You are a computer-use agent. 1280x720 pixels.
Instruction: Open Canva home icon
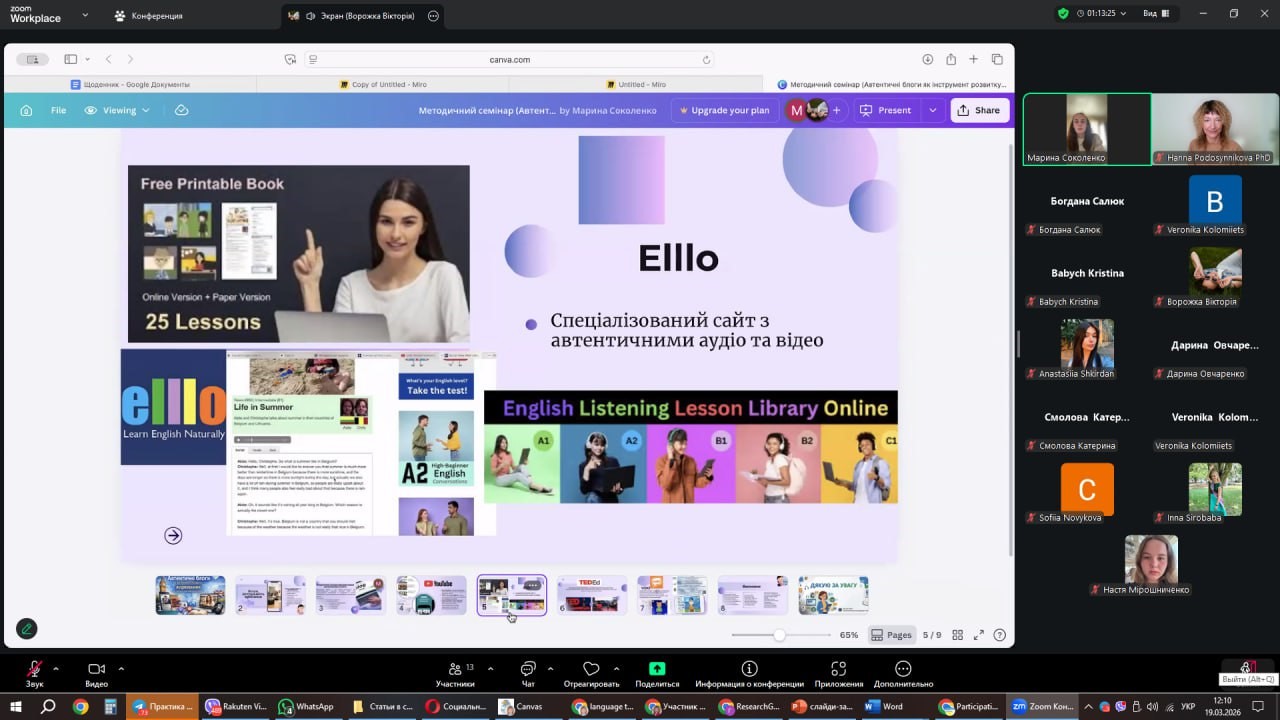point(27,110)
